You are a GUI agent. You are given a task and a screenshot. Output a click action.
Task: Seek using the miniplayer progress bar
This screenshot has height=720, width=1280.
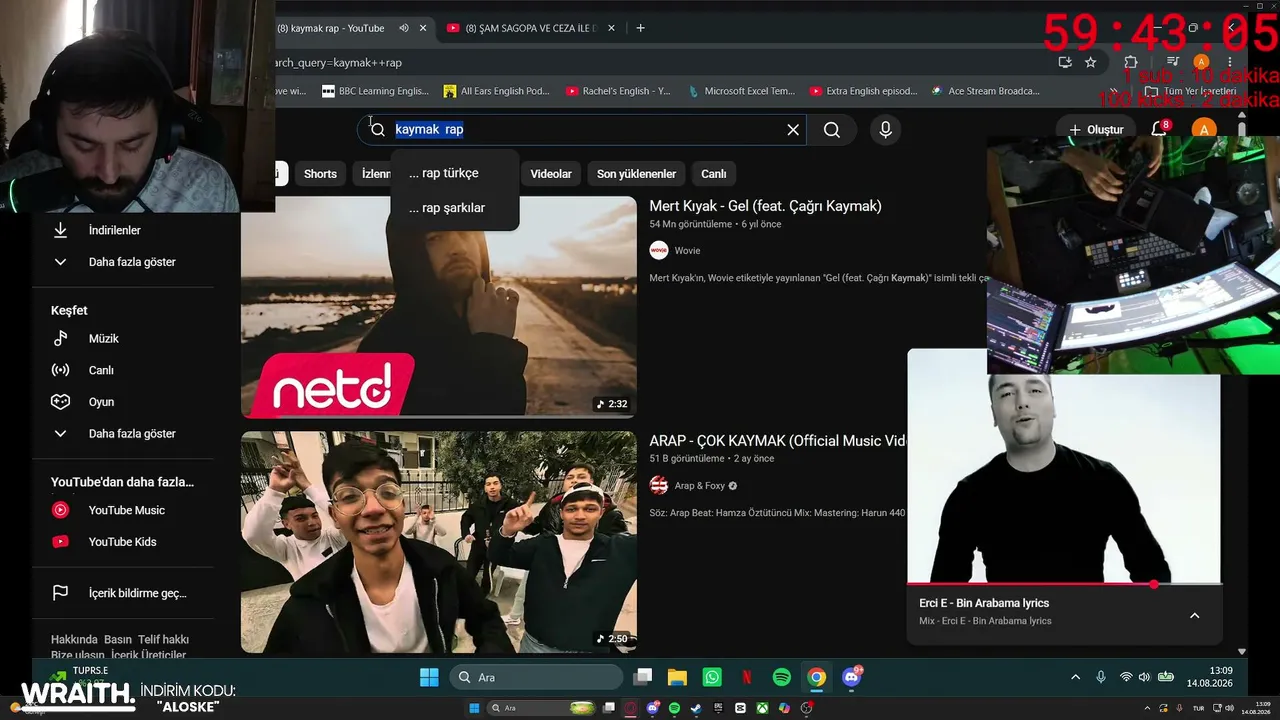(1064, 584)
